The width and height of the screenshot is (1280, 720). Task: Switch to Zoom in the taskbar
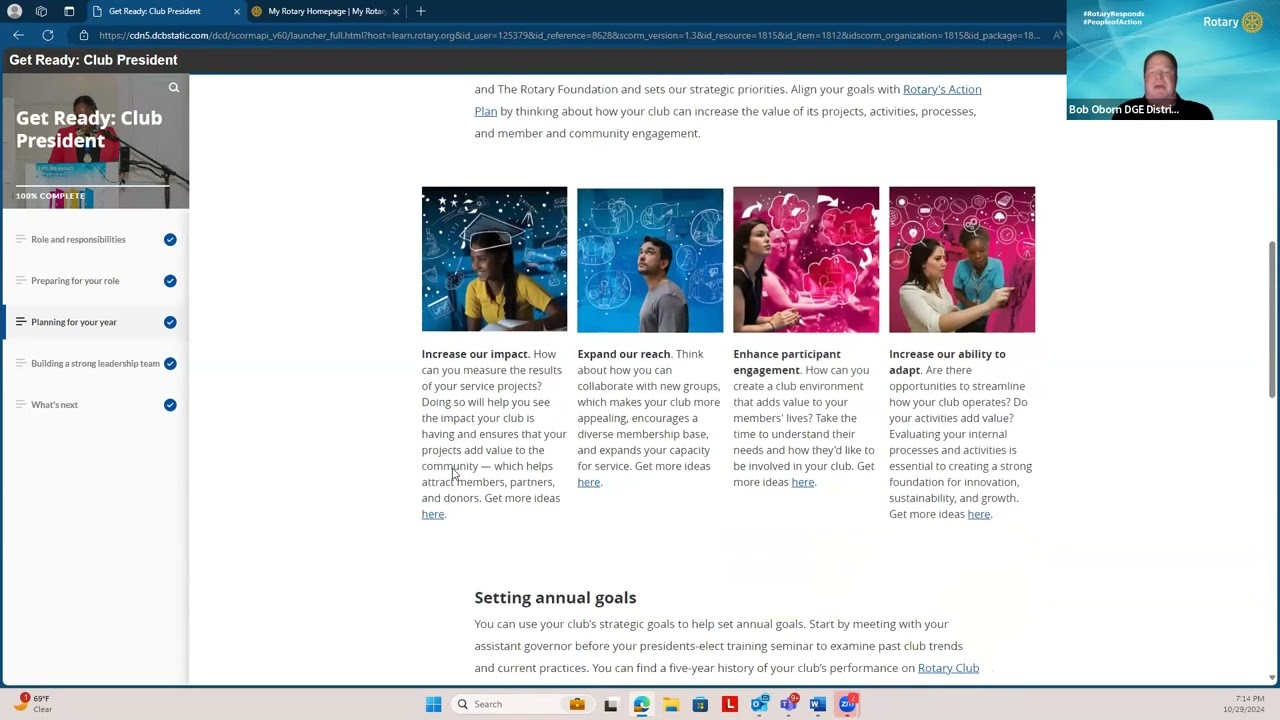click(x=848, y=704)
